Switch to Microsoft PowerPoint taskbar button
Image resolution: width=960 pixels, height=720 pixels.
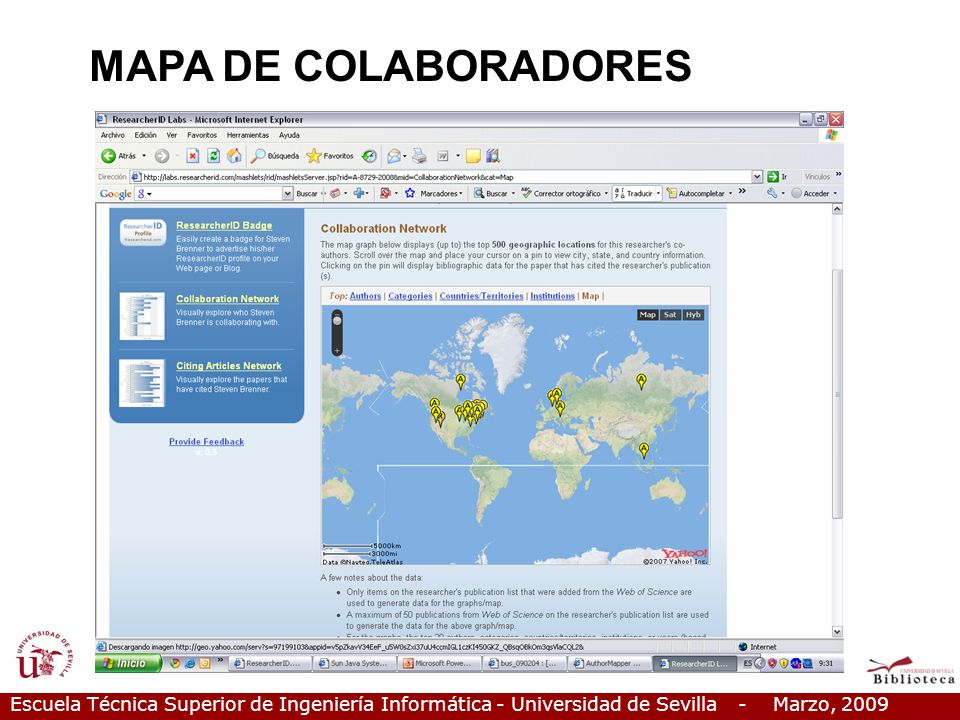point(438,663)
